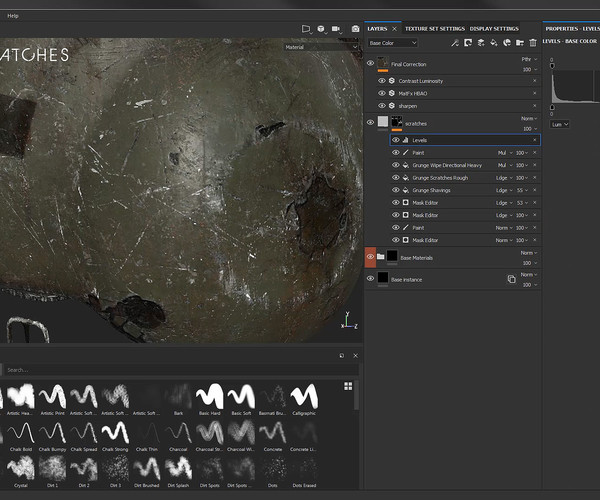Image resolution: width=600 pixels, height=500 pixels.
Task: Close the Layers tab with X
Action: click(395, 29)
